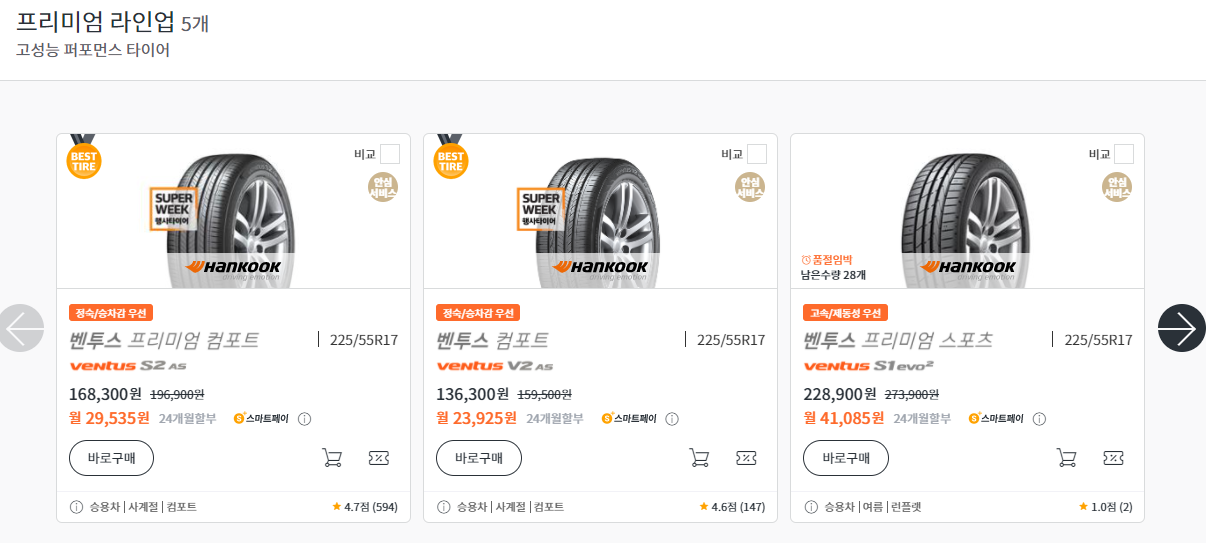Open 벤투스 프리미엄 스포츠 product title
The image size is (1206, 543).
[x=898, y=340]
